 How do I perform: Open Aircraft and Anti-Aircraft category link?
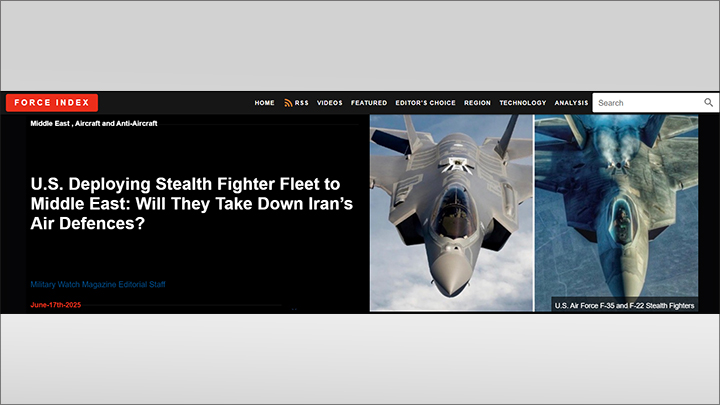click(116, 123)
